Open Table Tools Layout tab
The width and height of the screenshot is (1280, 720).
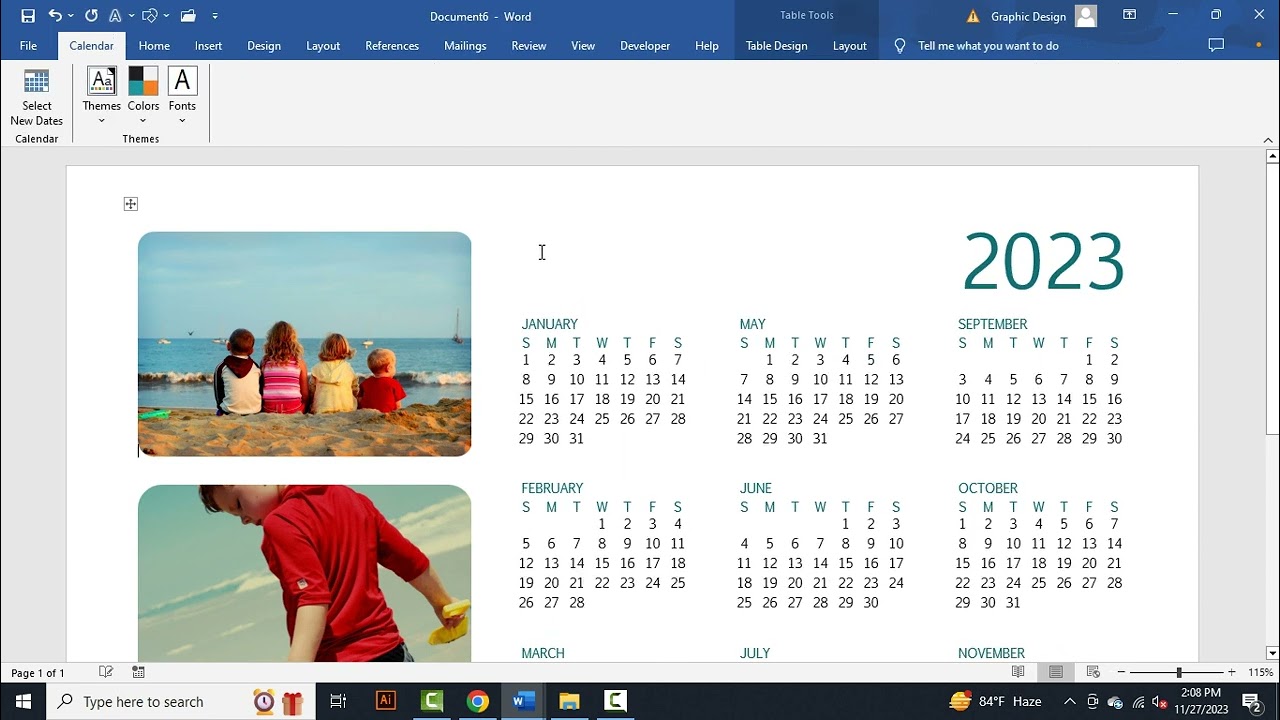click(x=850, y=46)
